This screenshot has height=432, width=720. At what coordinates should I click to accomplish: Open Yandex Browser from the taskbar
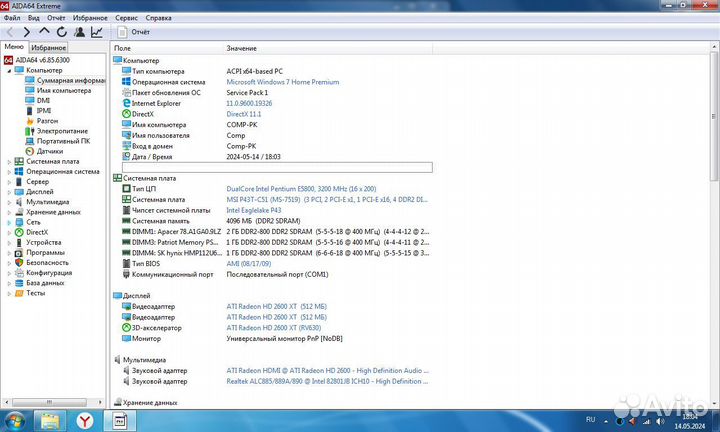[85, 421]
